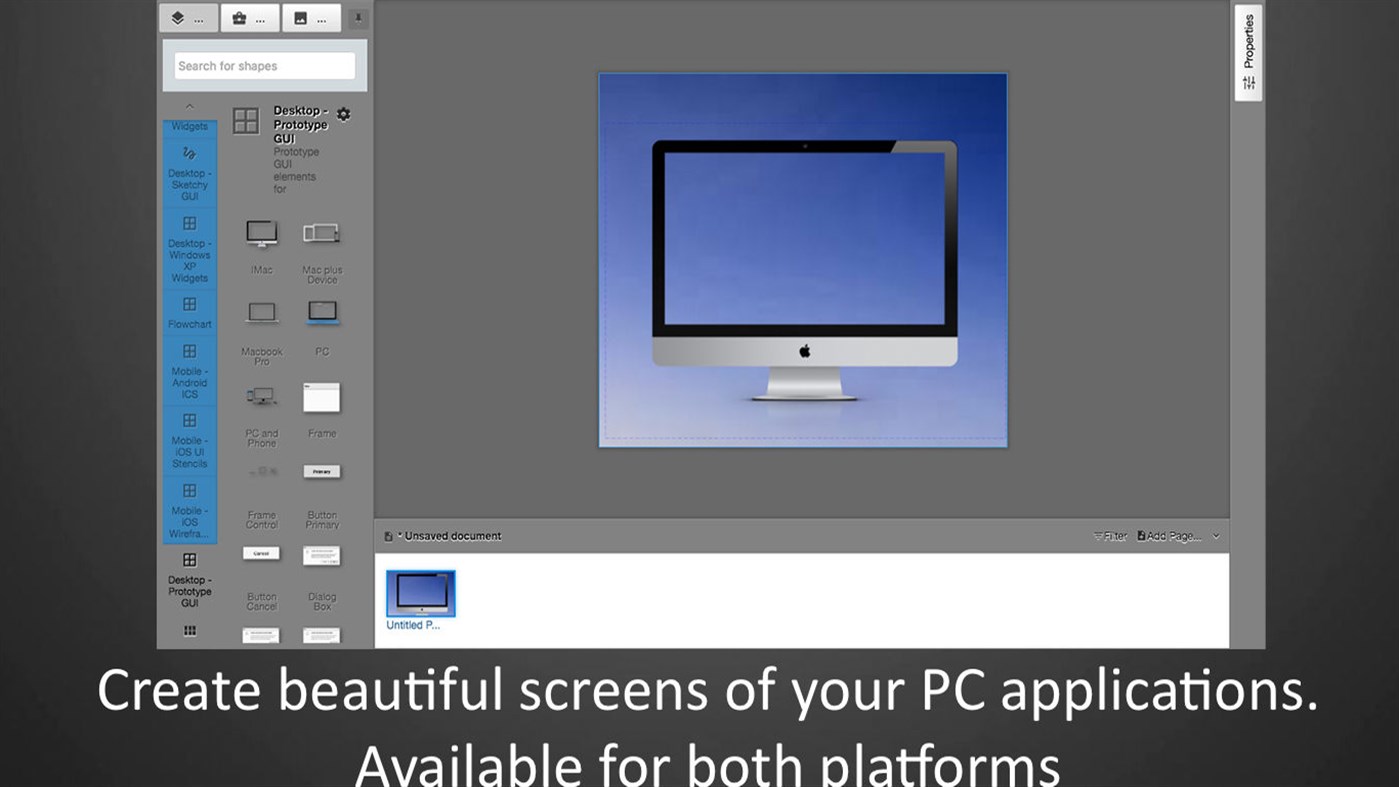The height and width of the screenshot is (787, 1399).
Task: Pin the shapes panel open
Action: (x=357, y=17)
